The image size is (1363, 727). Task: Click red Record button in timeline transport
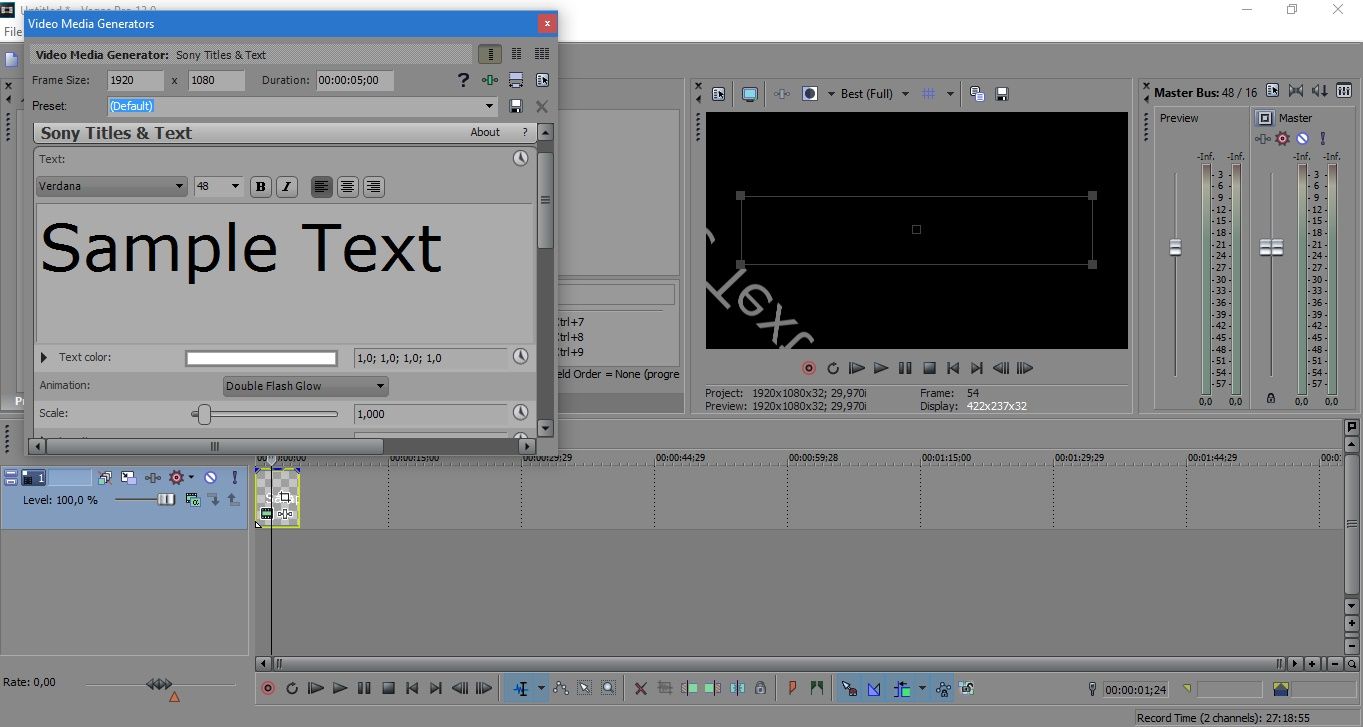pyautogui.click(x=268, y=688)
